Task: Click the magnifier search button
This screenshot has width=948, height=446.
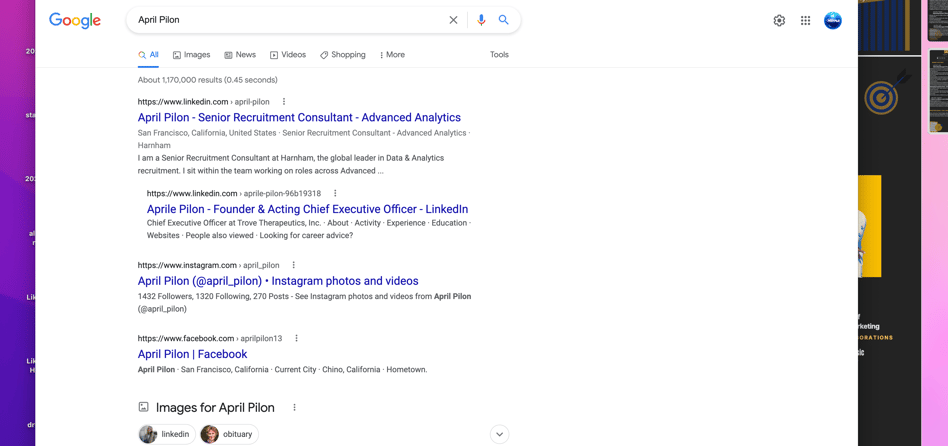Action: pos(504,20)
